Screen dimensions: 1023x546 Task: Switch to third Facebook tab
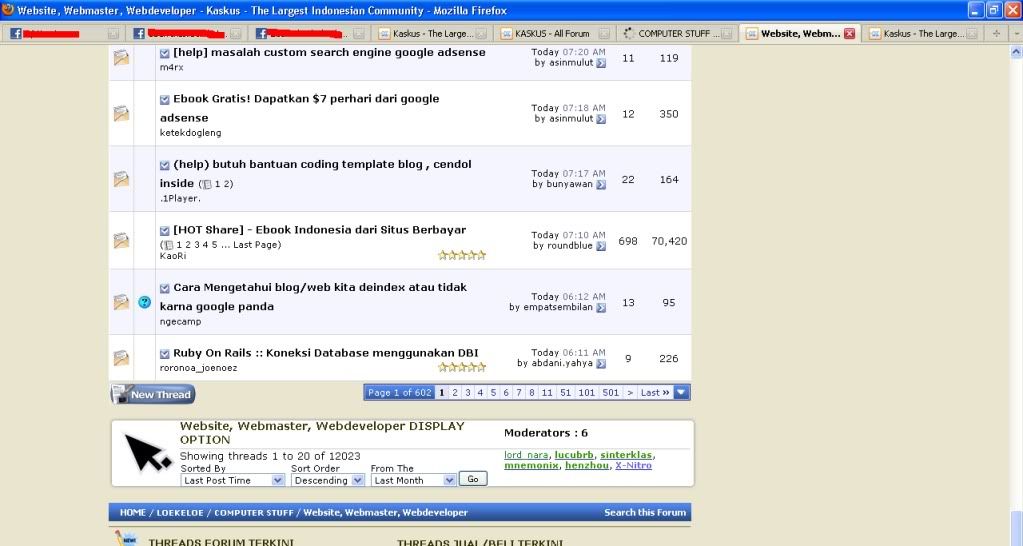[x=309, y=33]
